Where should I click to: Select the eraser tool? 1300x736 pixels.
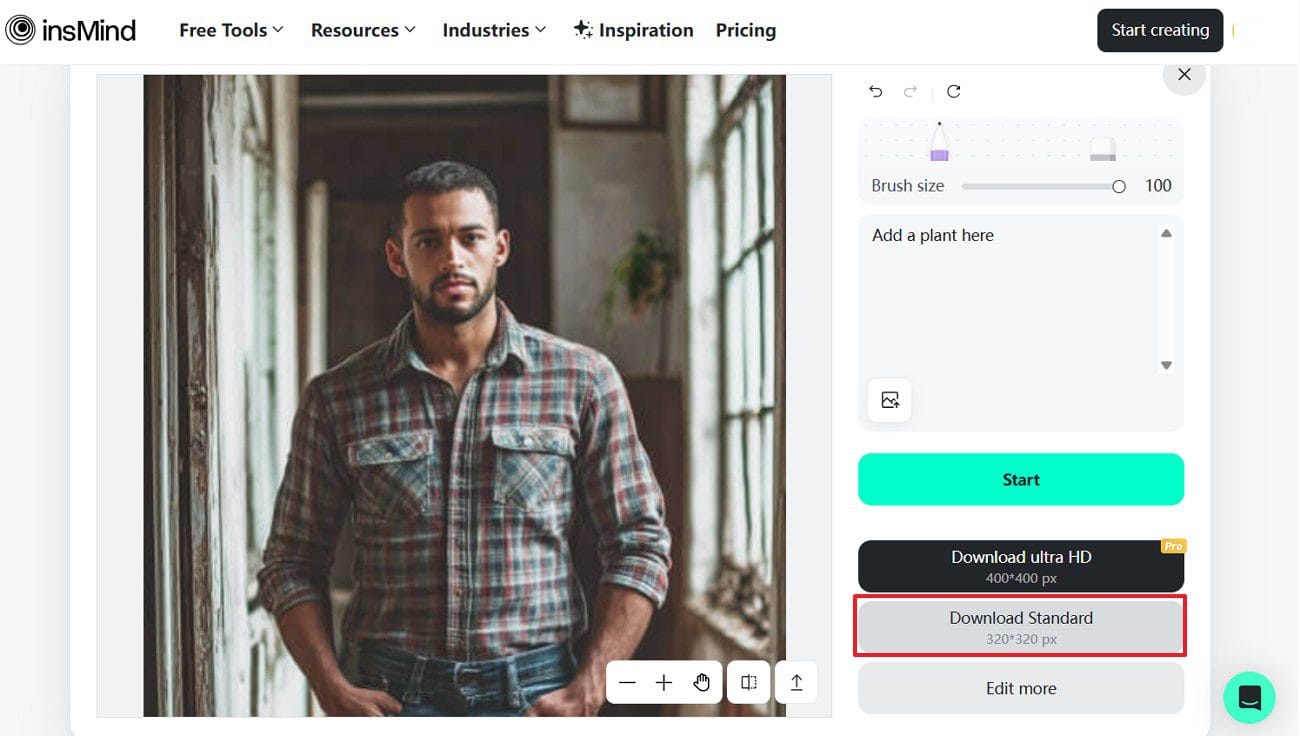tap(1102, 149)
